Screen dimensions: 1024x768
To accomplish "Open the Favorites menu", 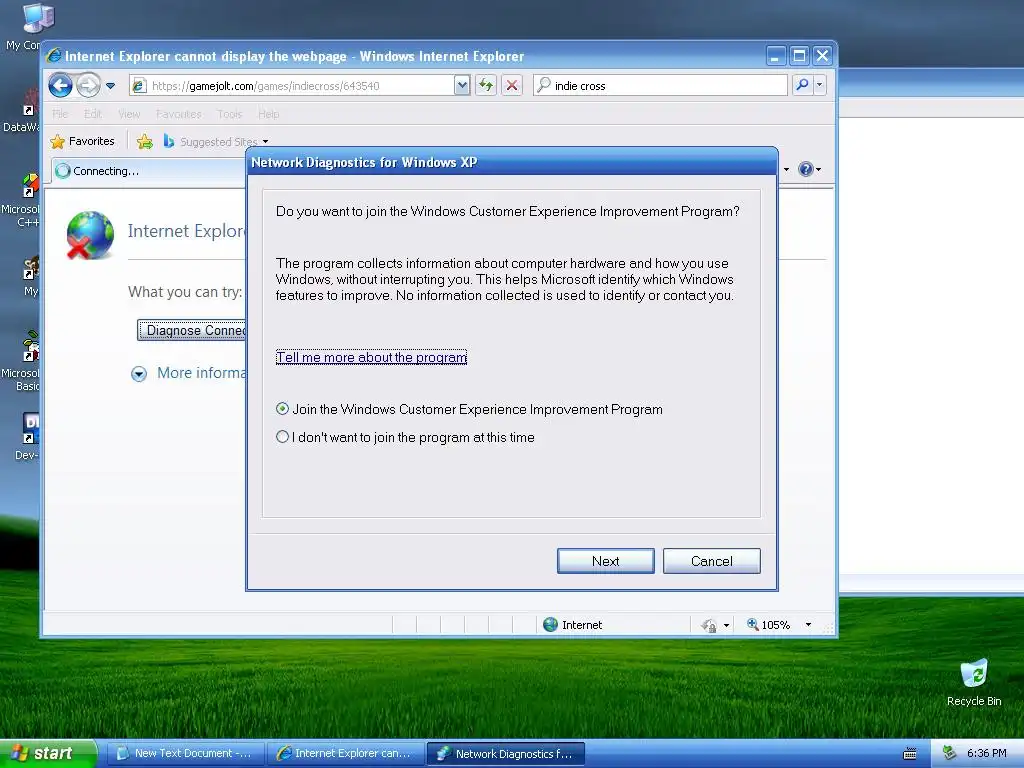I will pyautogui.click(x=178, y=114).
